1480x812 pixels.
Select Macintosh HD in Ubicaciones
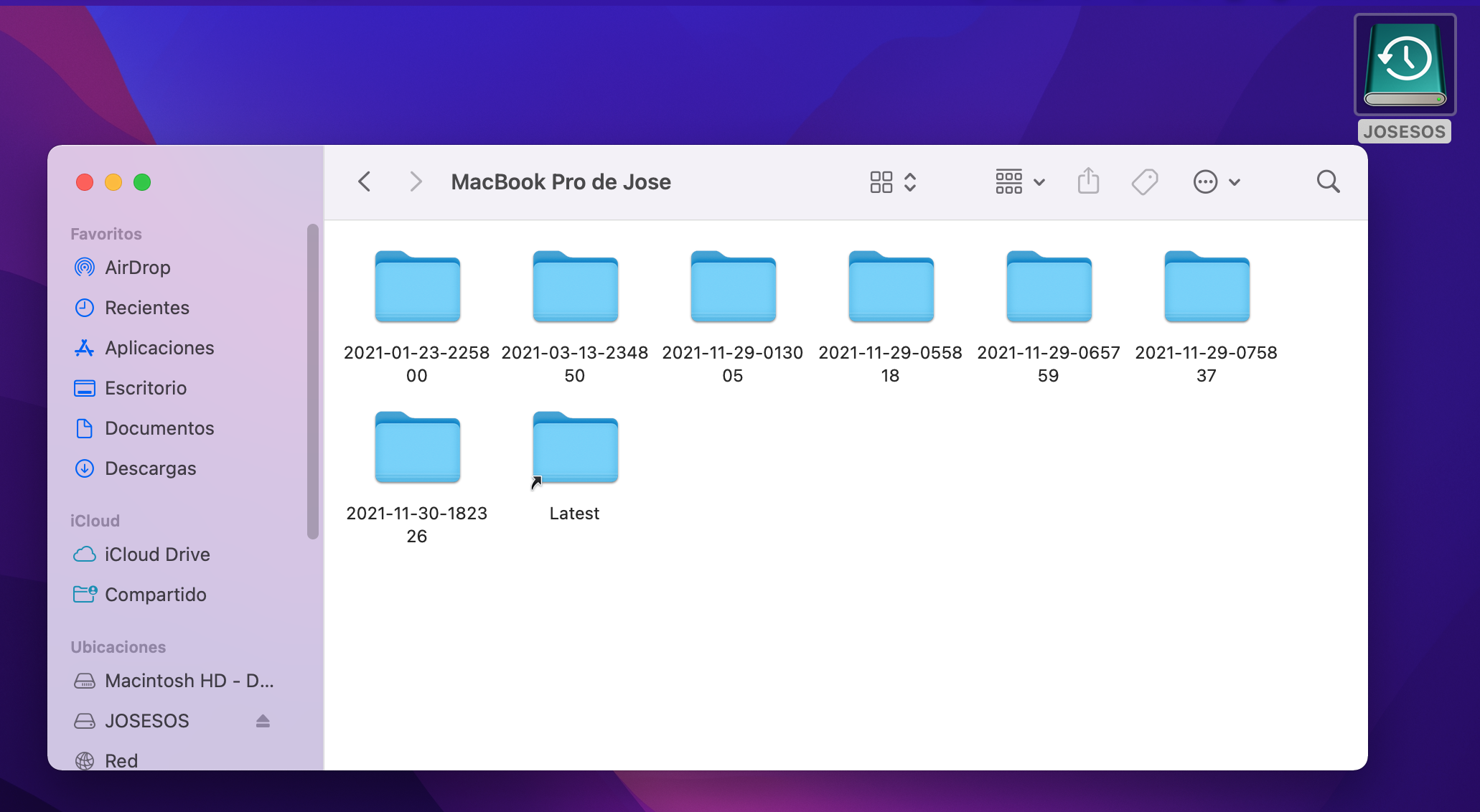coord(189,681)
